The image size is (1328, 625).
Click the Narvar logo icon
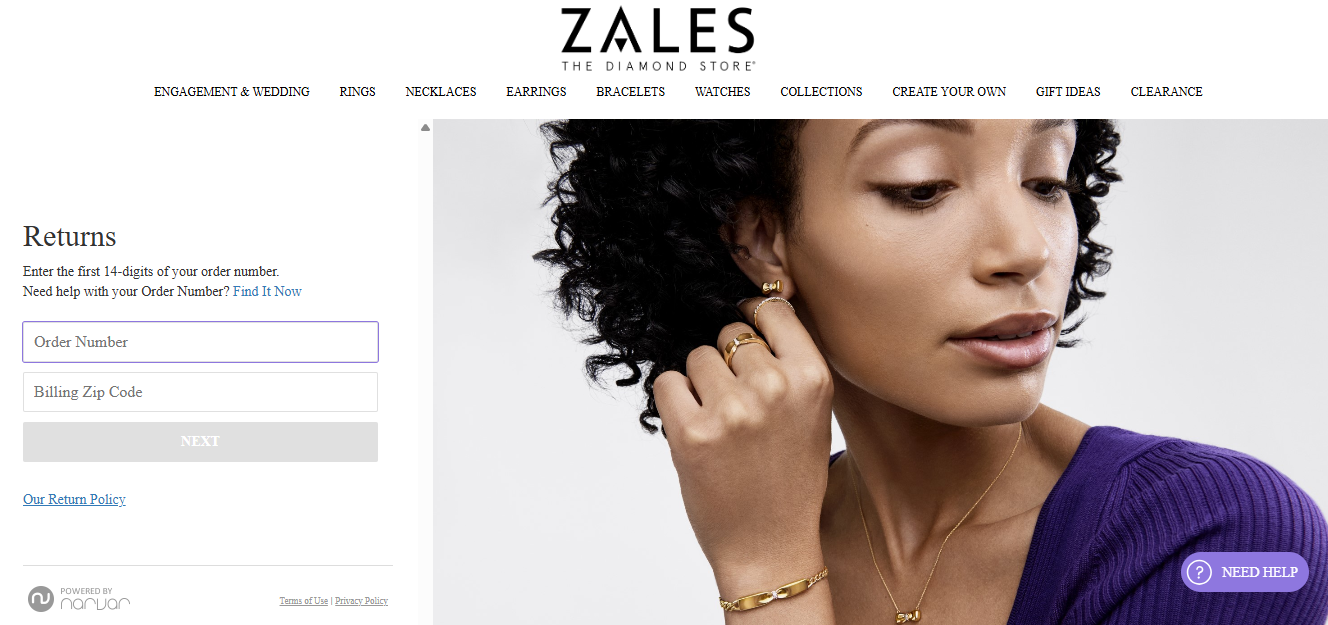pyautogui.click(x=41, y=599)
